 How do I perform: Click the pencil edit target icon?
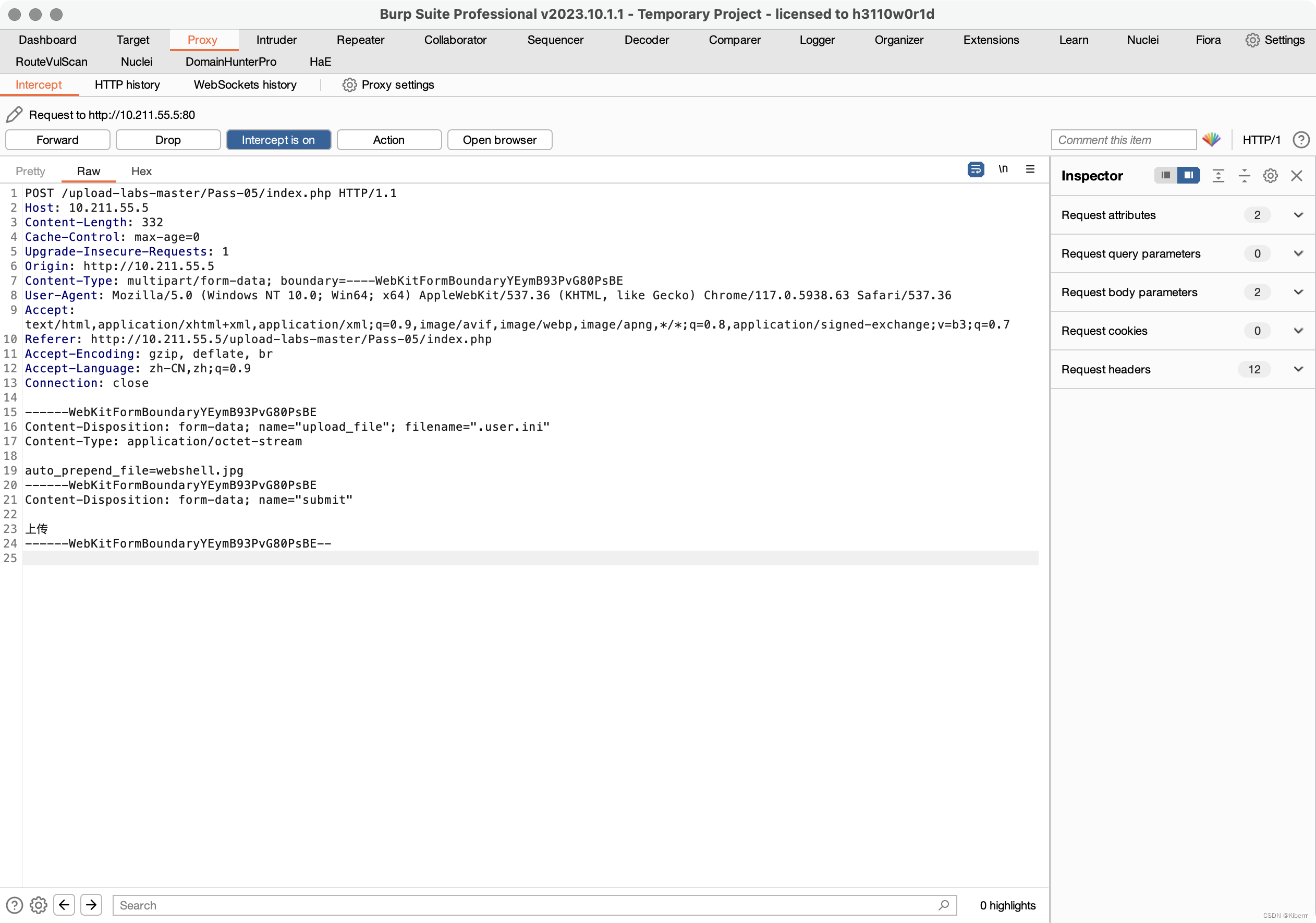tap(14, 115)
